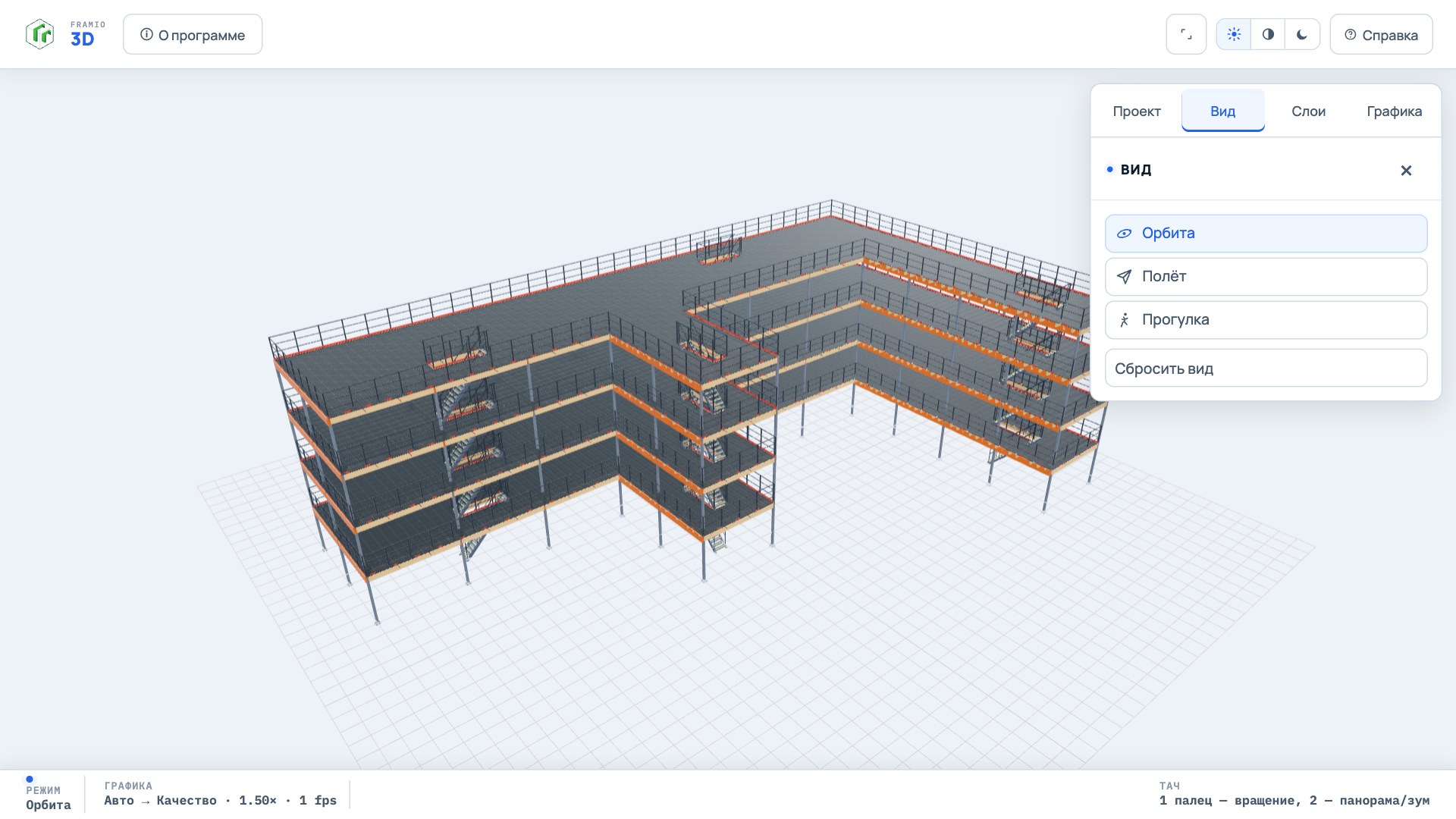
Task: Click the Режим Орбита status indicator
Action: coord(49,797)
